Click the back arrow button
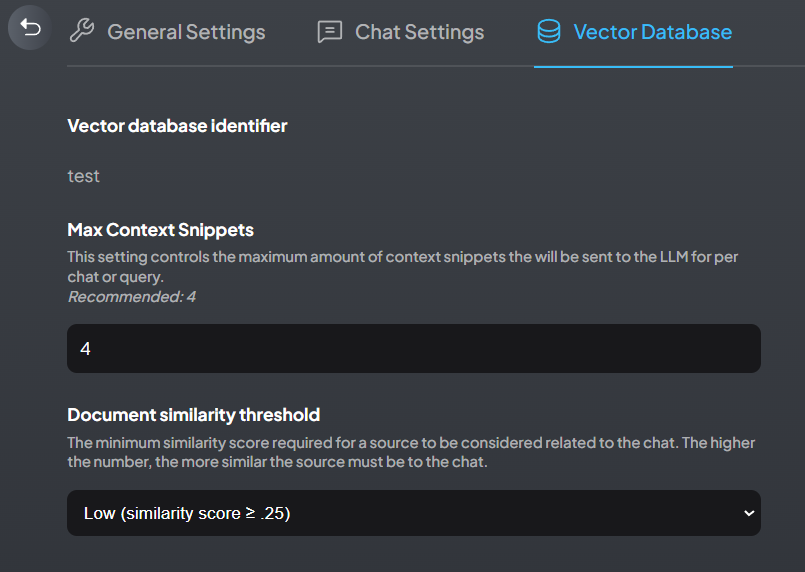This screenshot has width=805, height=572. pyautogui.click(x=31, y=30)
